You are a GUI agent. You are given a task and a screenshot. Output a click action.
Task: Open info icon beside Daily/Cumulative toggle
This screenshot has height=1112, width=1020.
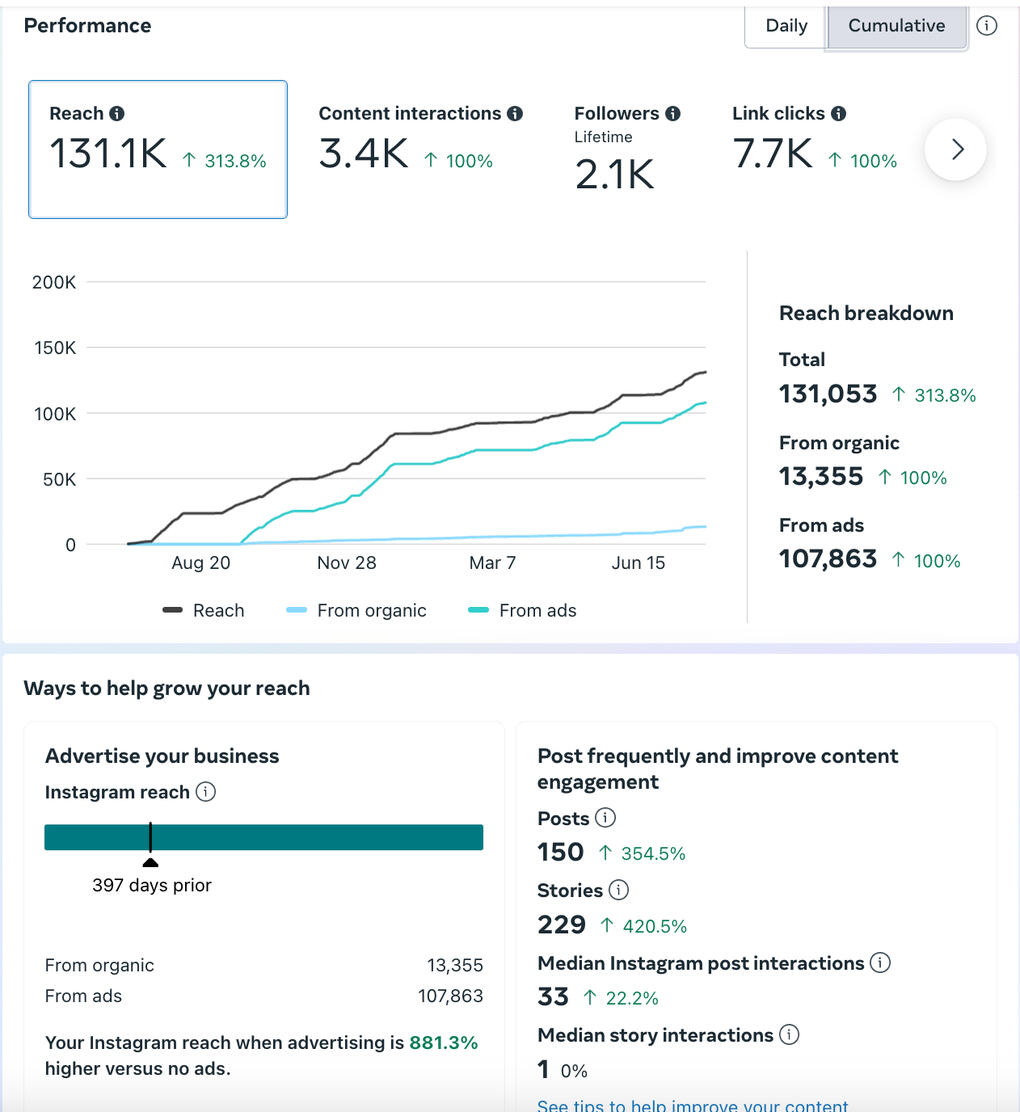[987, 26]
